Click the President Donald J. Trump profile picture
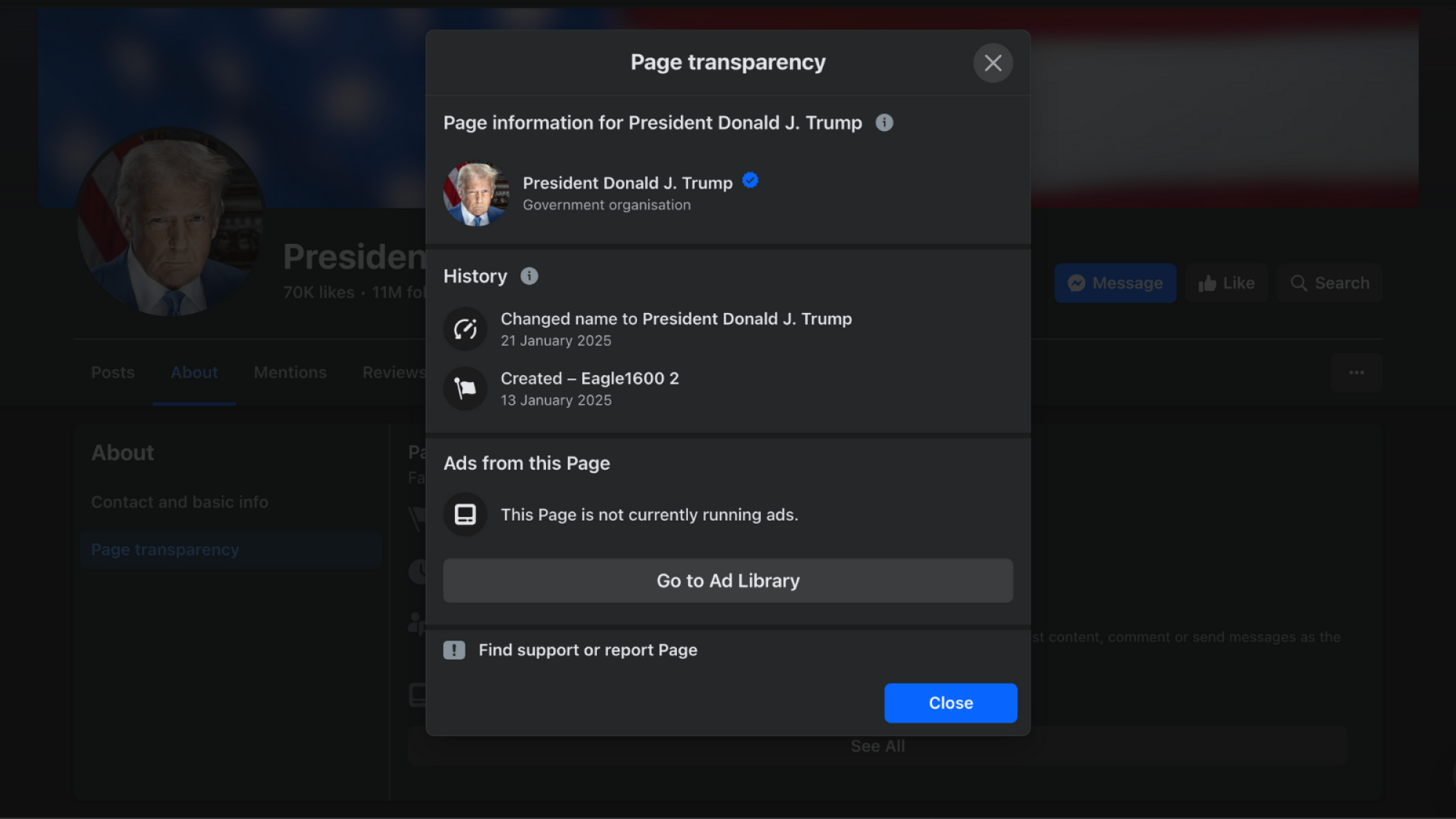Viewport: 1456px width, 819px height. click(475, 194)
